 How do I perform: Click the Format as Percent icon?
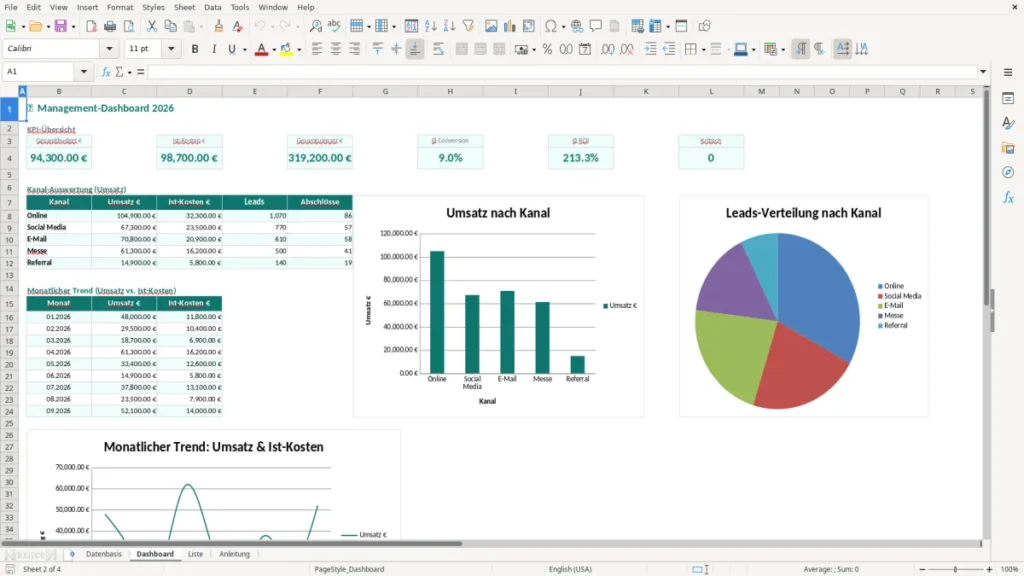coord(547,49)
